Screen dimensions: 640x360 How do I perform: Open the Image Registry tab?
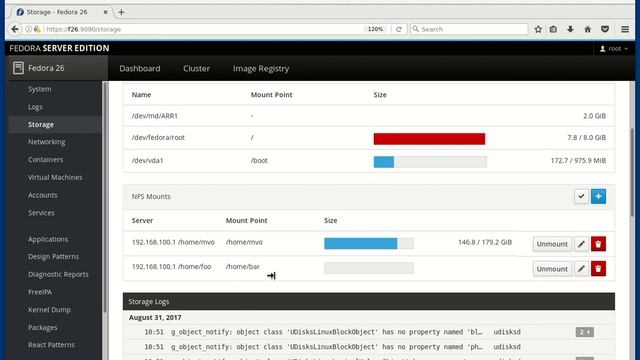[261, 69]
